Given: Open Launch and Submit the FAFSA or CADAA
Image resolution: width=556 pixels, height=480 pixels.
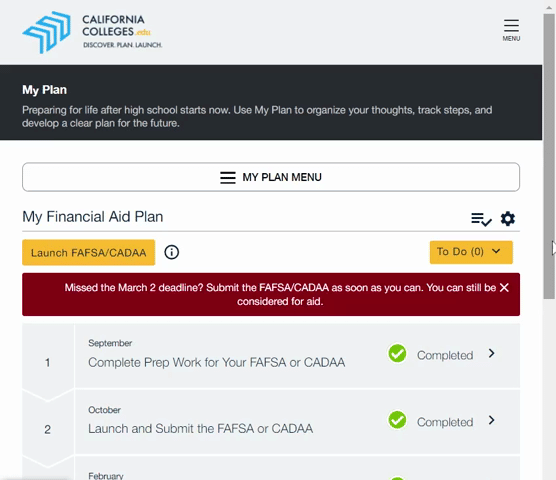Looking at the screenshot, I should tap(200, 429).
